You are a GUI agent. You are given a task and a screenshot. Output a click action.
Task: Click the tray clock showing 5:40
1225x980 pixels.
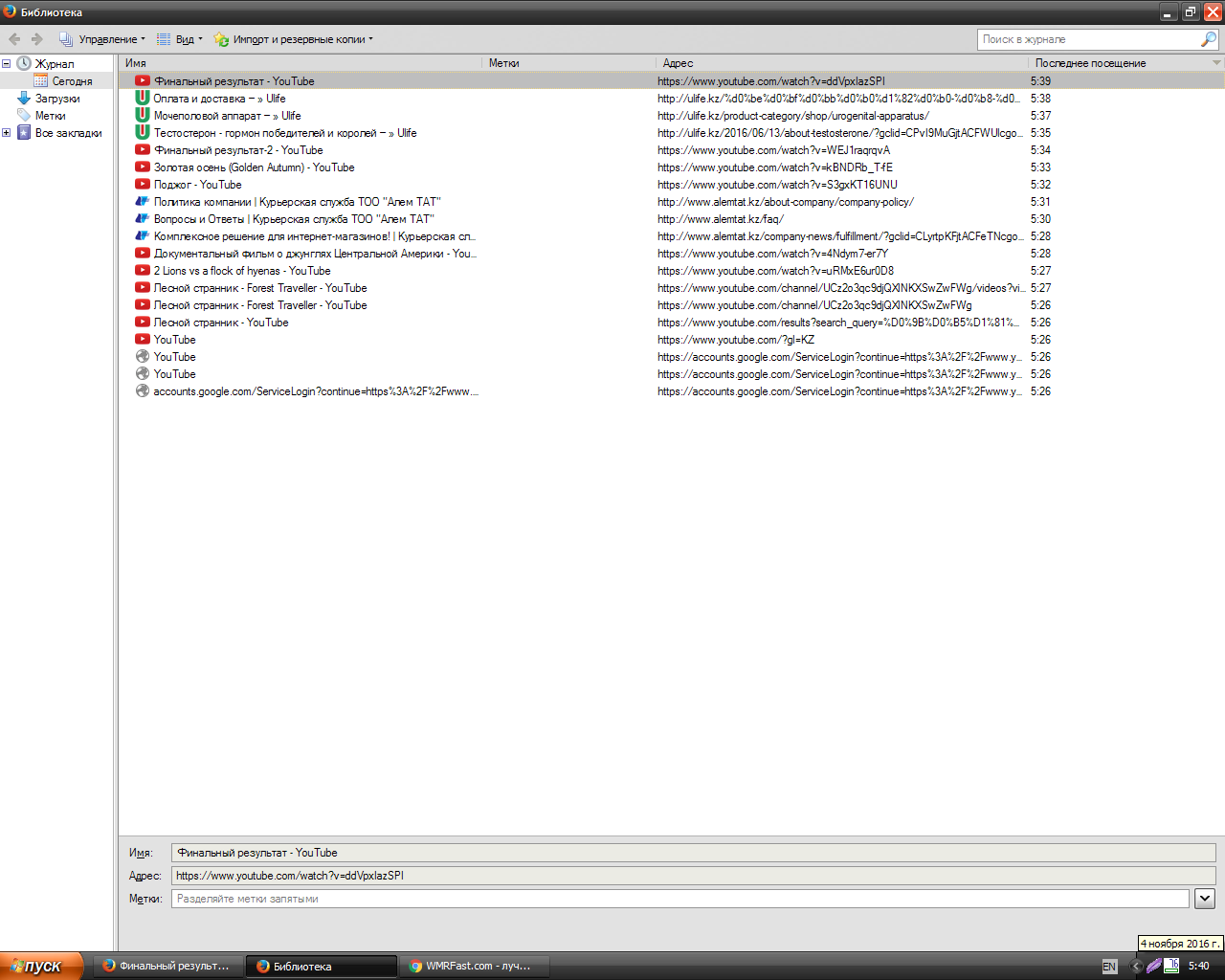click(1198, 967)
